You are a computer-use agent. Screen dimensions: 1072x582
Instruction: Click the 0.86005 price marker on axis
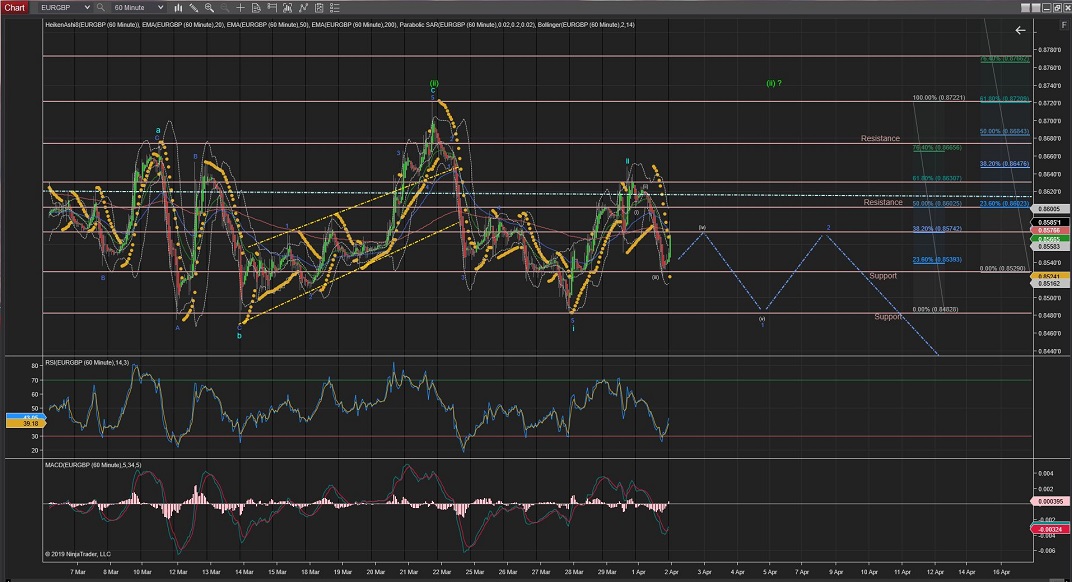[x=1049, y=209]
